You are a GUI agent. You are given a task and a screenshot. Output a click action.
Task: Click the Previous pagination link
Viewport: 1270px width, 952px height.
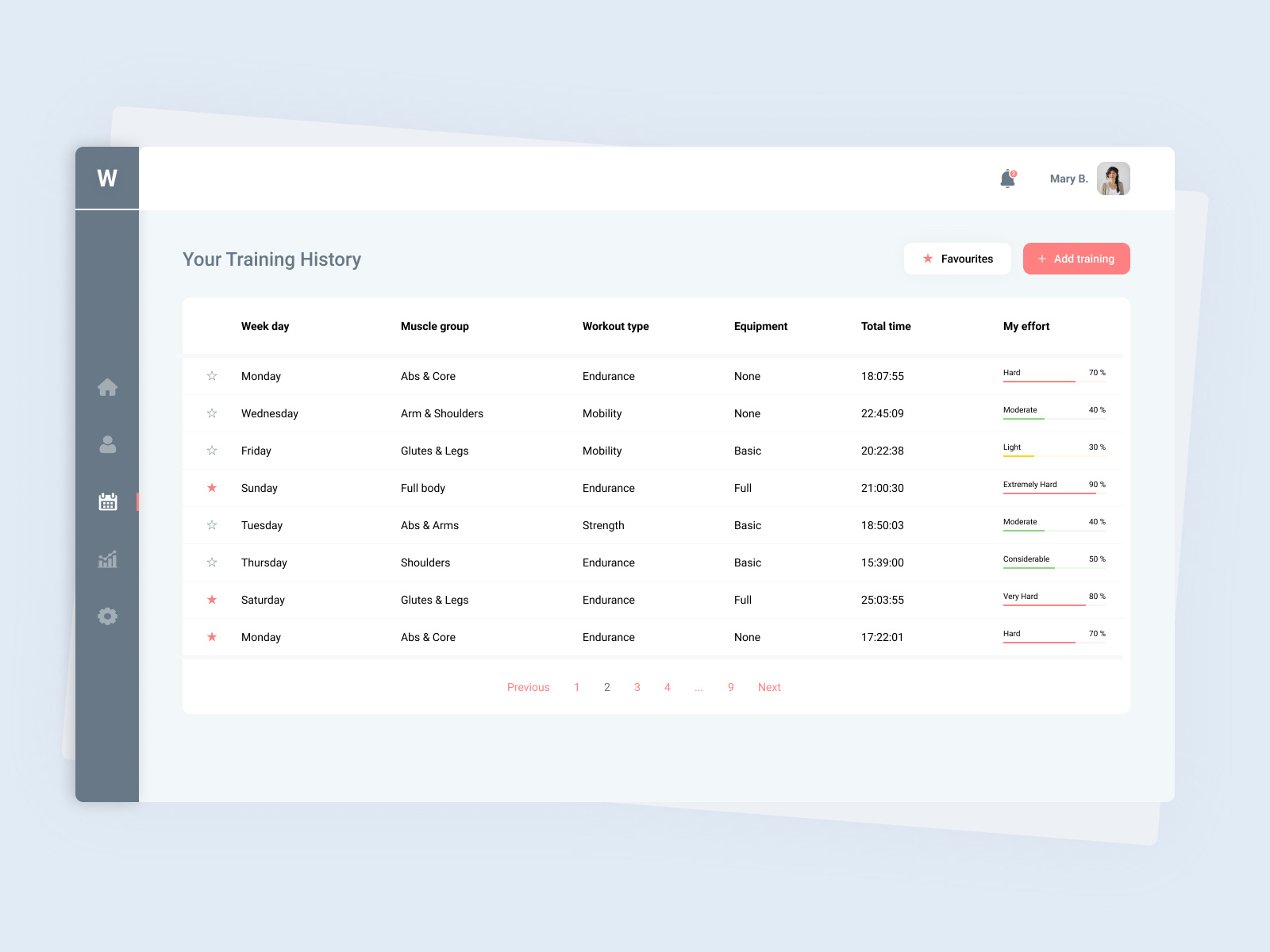pyautogui.click(x=528, y=687)
